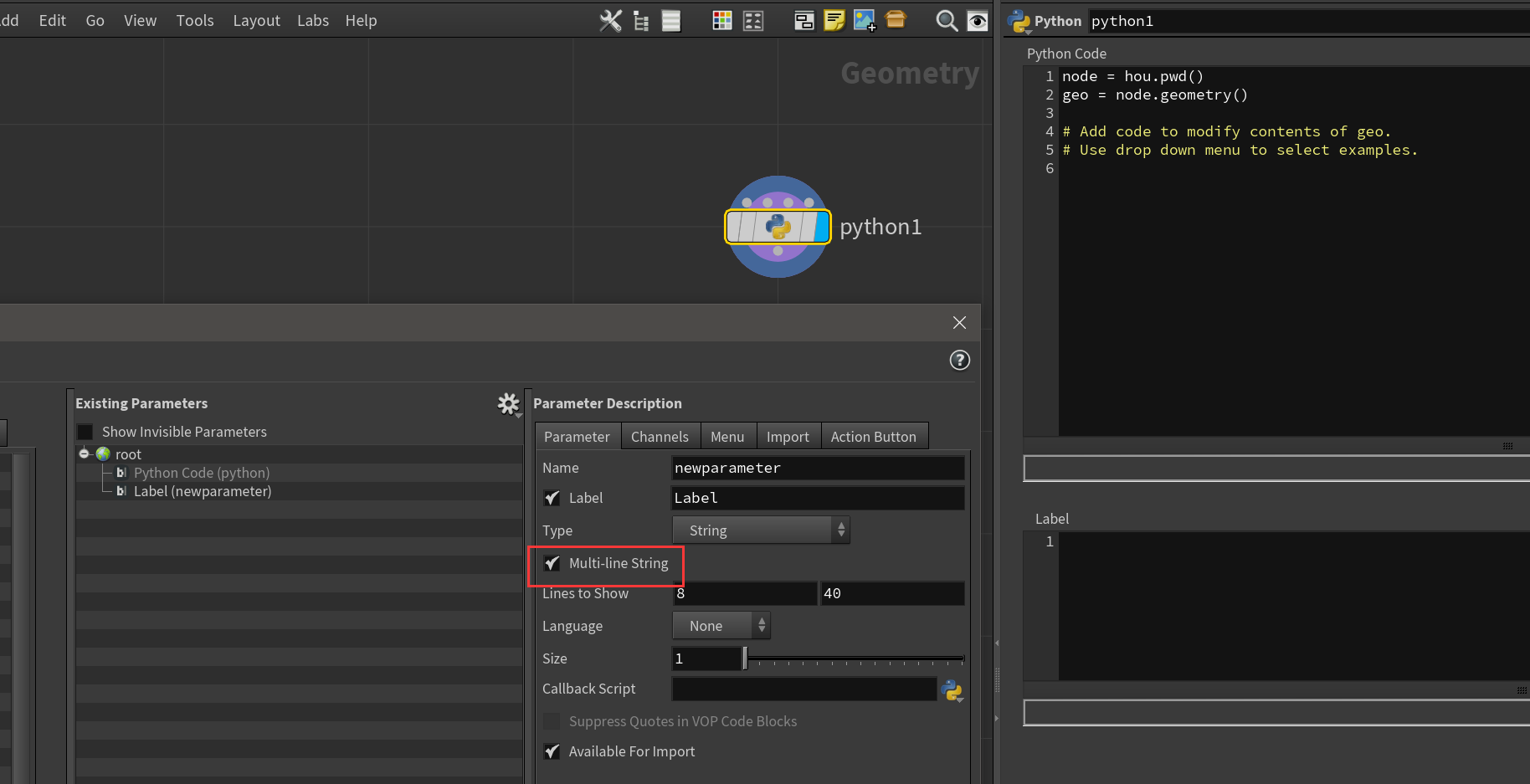Screen dimensions: 1530x784
Task: Click the python1 node name field
Action: pyautogui.click(x=1309, y=22)
